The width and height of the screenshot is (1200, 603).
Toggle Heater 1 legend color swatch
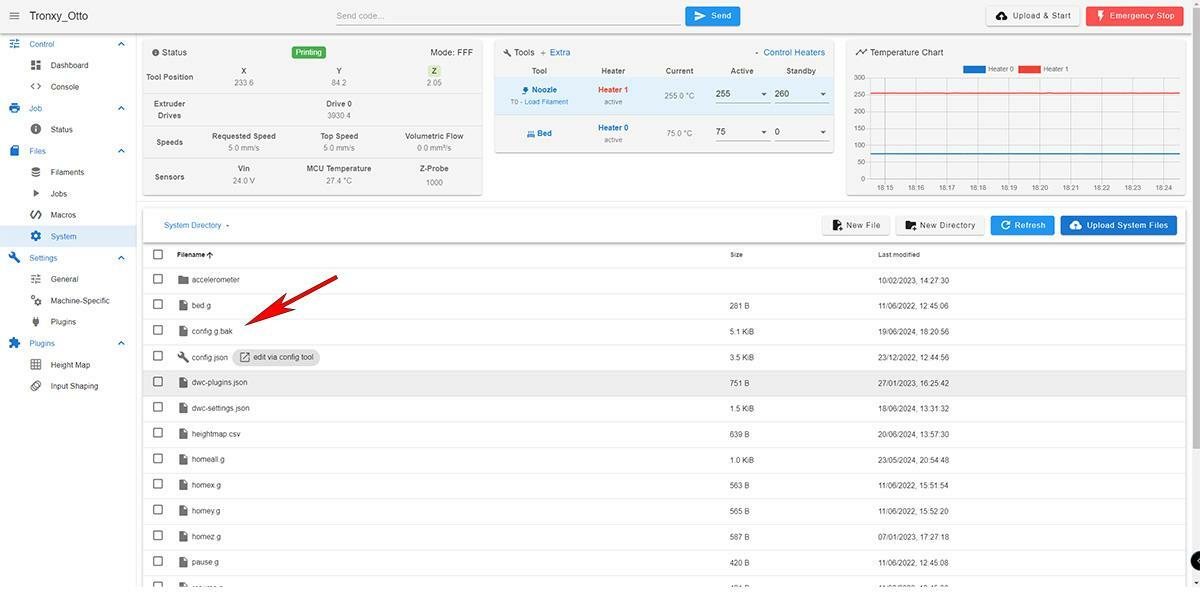click(x=1029, y=69)
